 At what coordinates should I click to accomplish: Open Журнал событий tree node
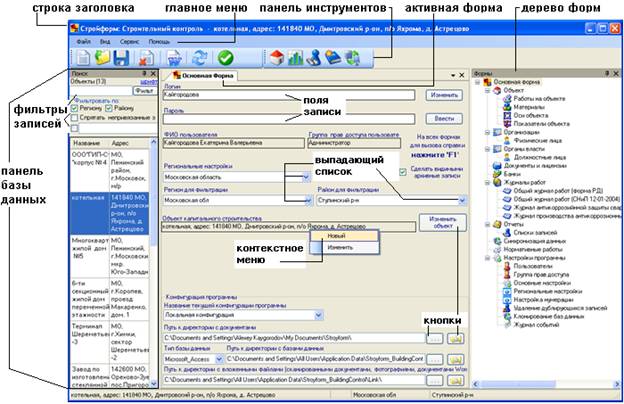(x=536, y=325)
